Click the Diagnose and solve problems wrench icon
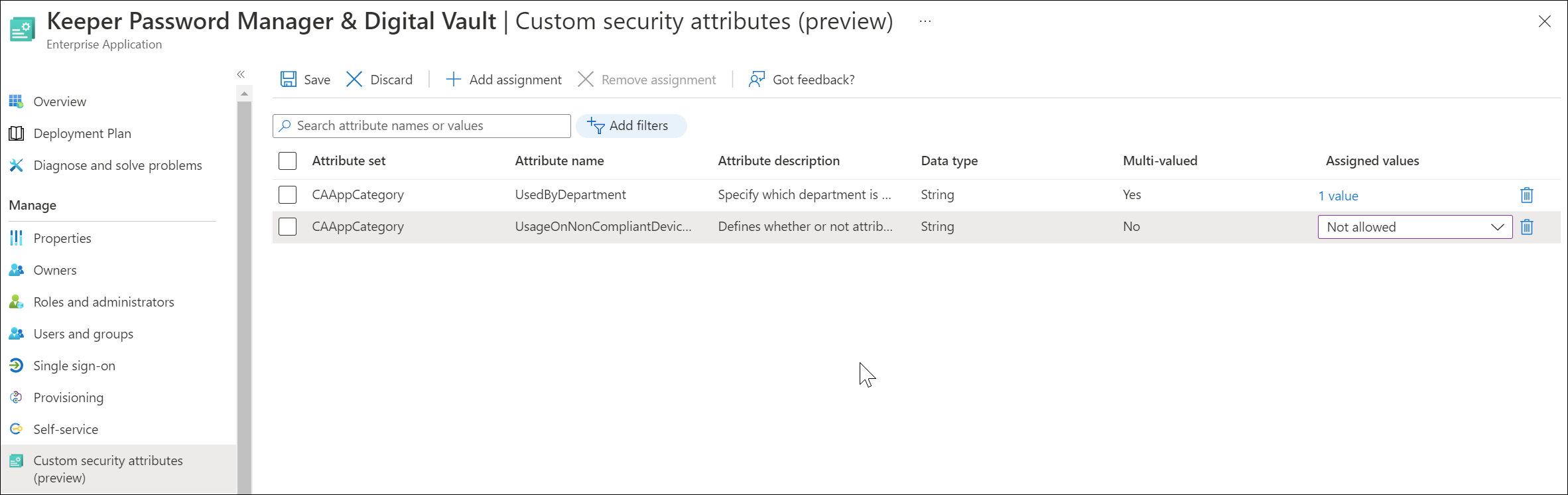The width and height of the screenshot is (1568, 495). (17, 165)
